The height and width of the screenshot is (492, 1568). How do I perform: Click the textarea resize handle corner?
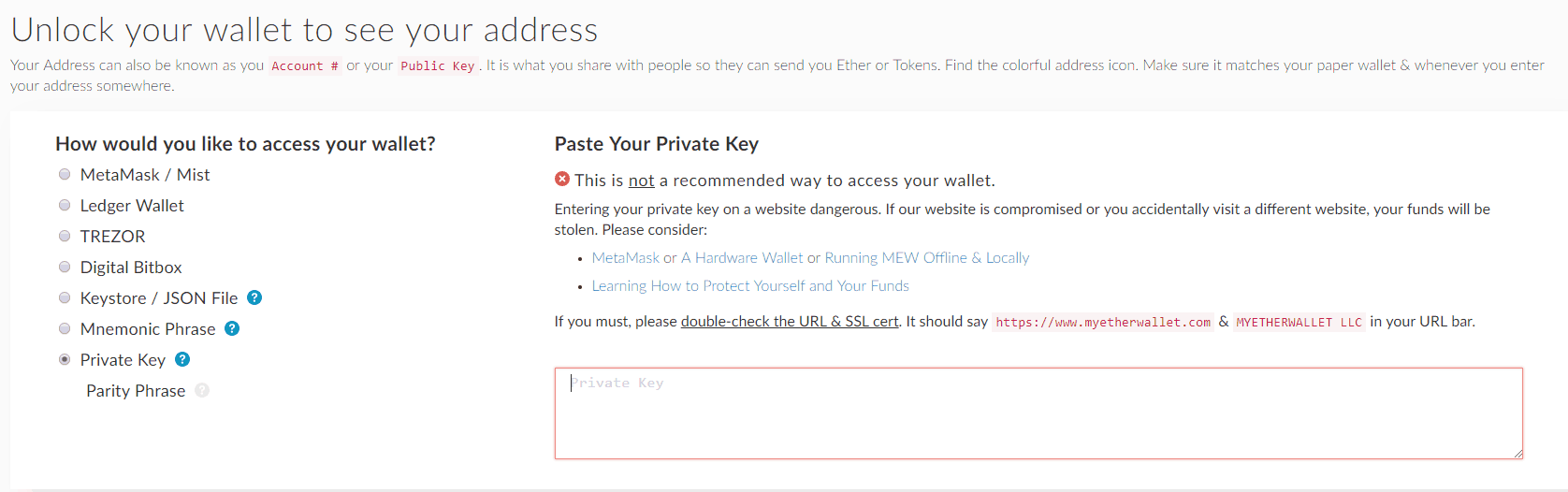pos(1517,454)
